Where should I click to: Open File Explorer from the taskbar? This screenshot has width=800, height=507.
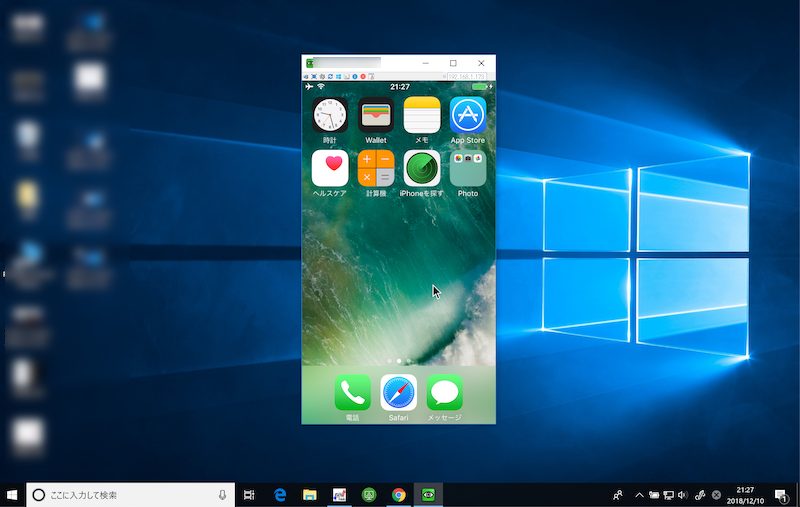click(x=309, y=495)
